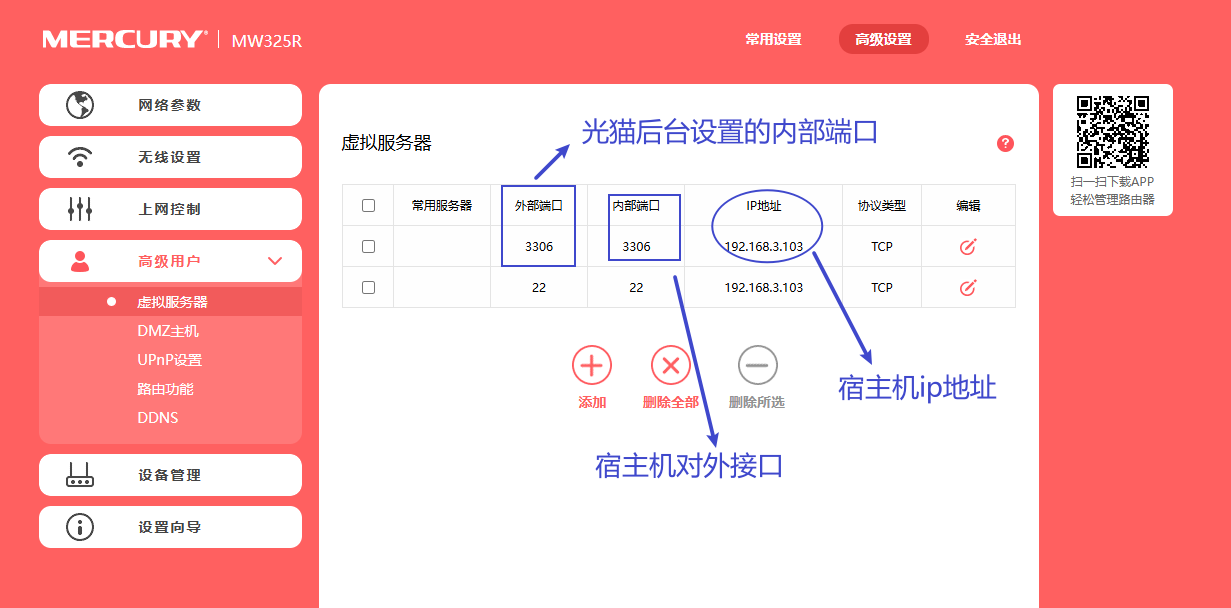The image size is (1231, 608).
Task: Check the select-all checkbox in table header
Action: tap(368, 206)
